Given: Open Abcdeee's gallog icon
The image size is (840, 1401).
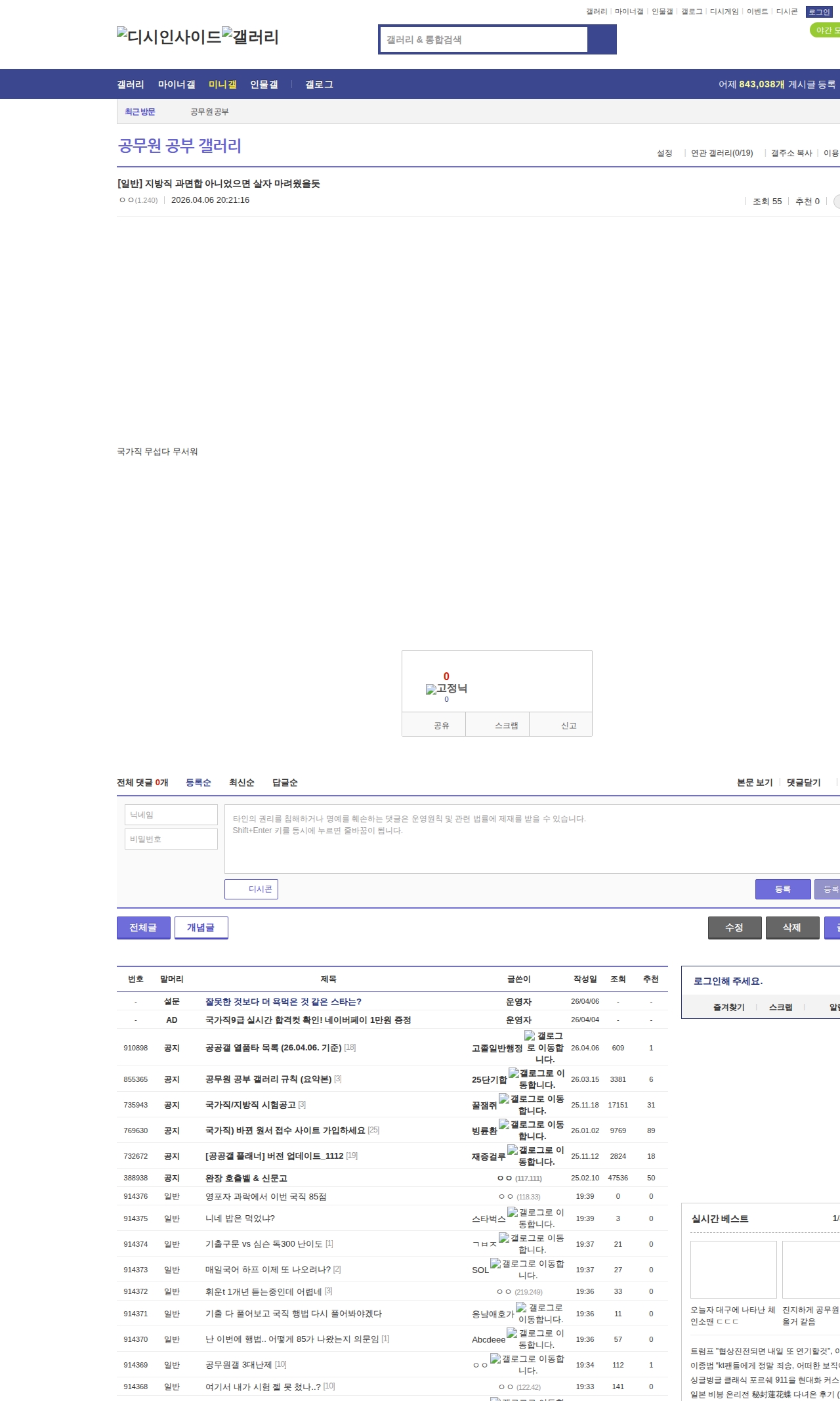Looking at the screenshot, I should (512, 1333).
